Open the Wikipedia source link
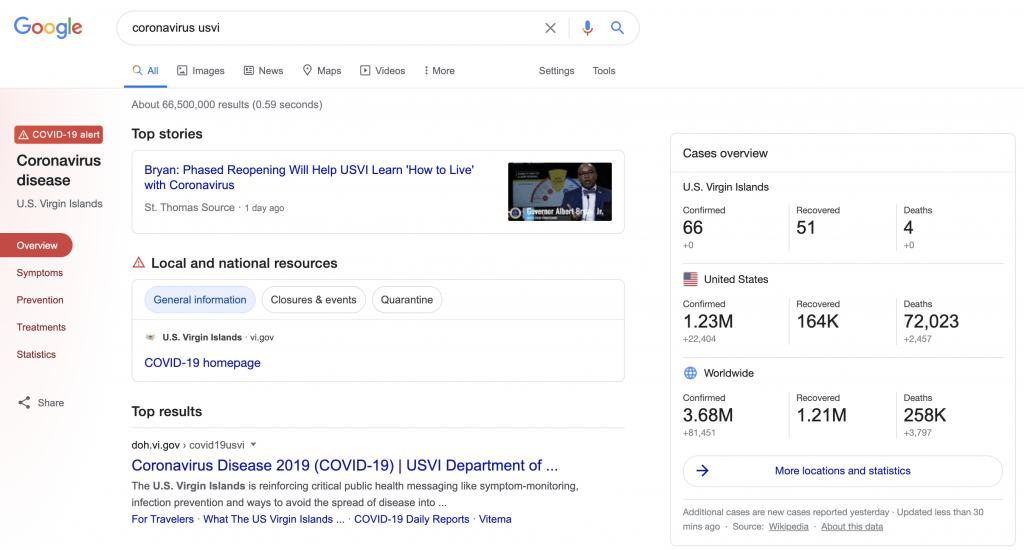This screenshot has height=550, width=1024. 788,526
